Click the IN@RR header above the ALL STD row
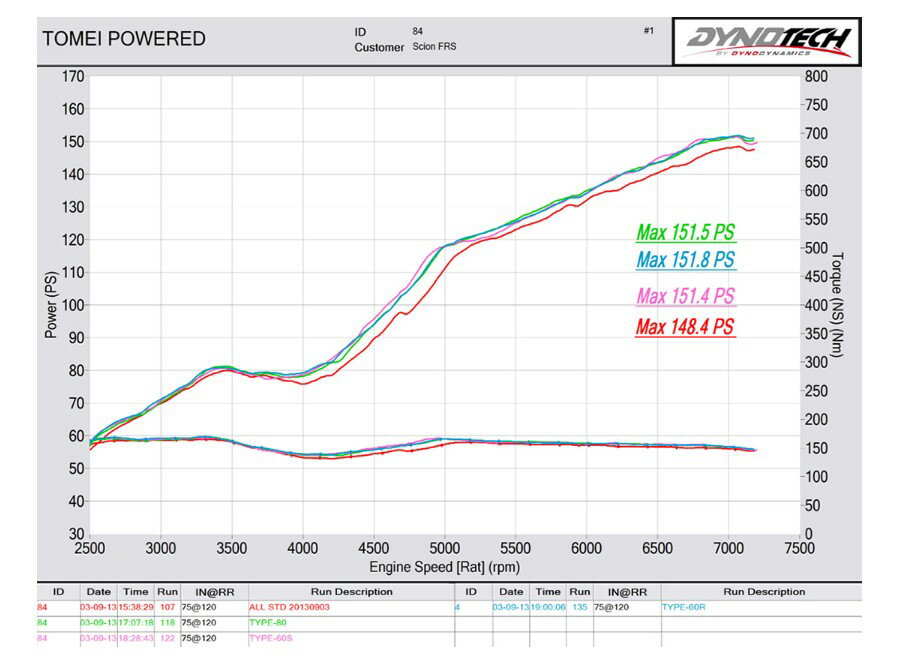 (215, 592)
